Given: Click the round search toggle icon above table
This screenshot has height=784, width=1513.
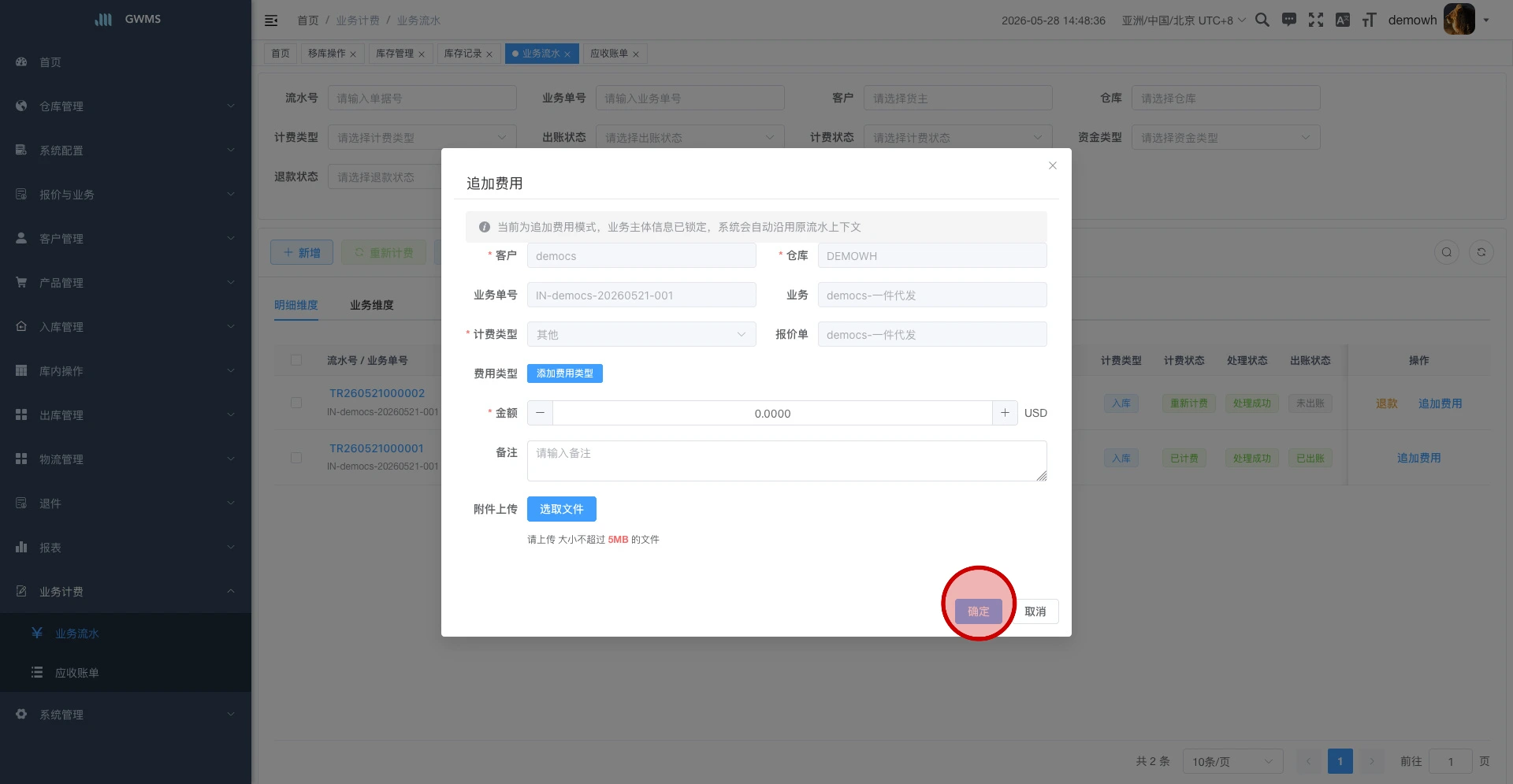Looking at the screenshot, I should 1447,252.
